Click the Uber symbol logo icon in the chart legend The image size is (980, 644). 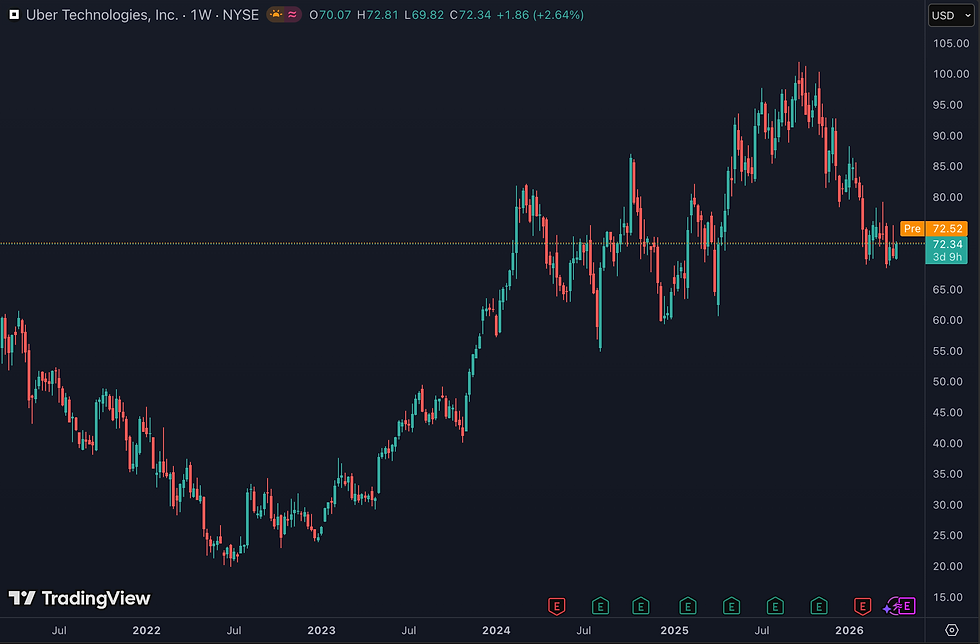pos(14,14)
